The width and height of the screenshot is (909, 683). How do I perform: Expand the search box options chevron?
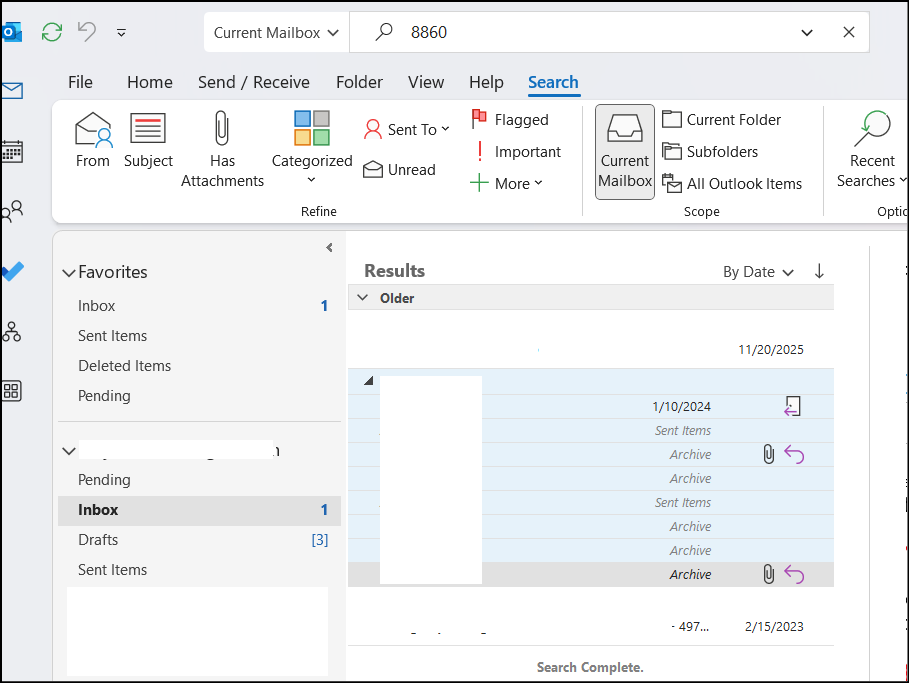point(806,32)
